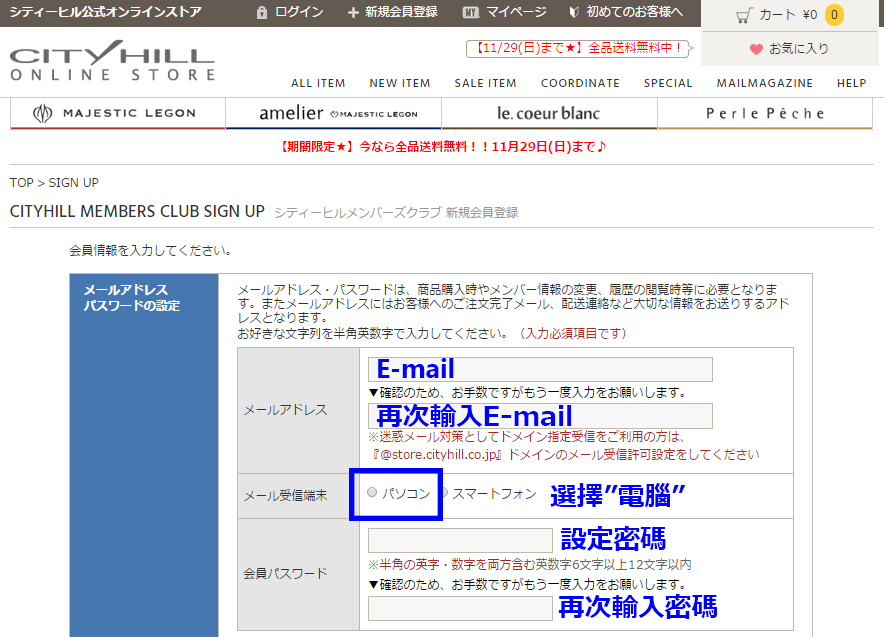Click the 半角の英字 password rule note

(x=530, y=564)
